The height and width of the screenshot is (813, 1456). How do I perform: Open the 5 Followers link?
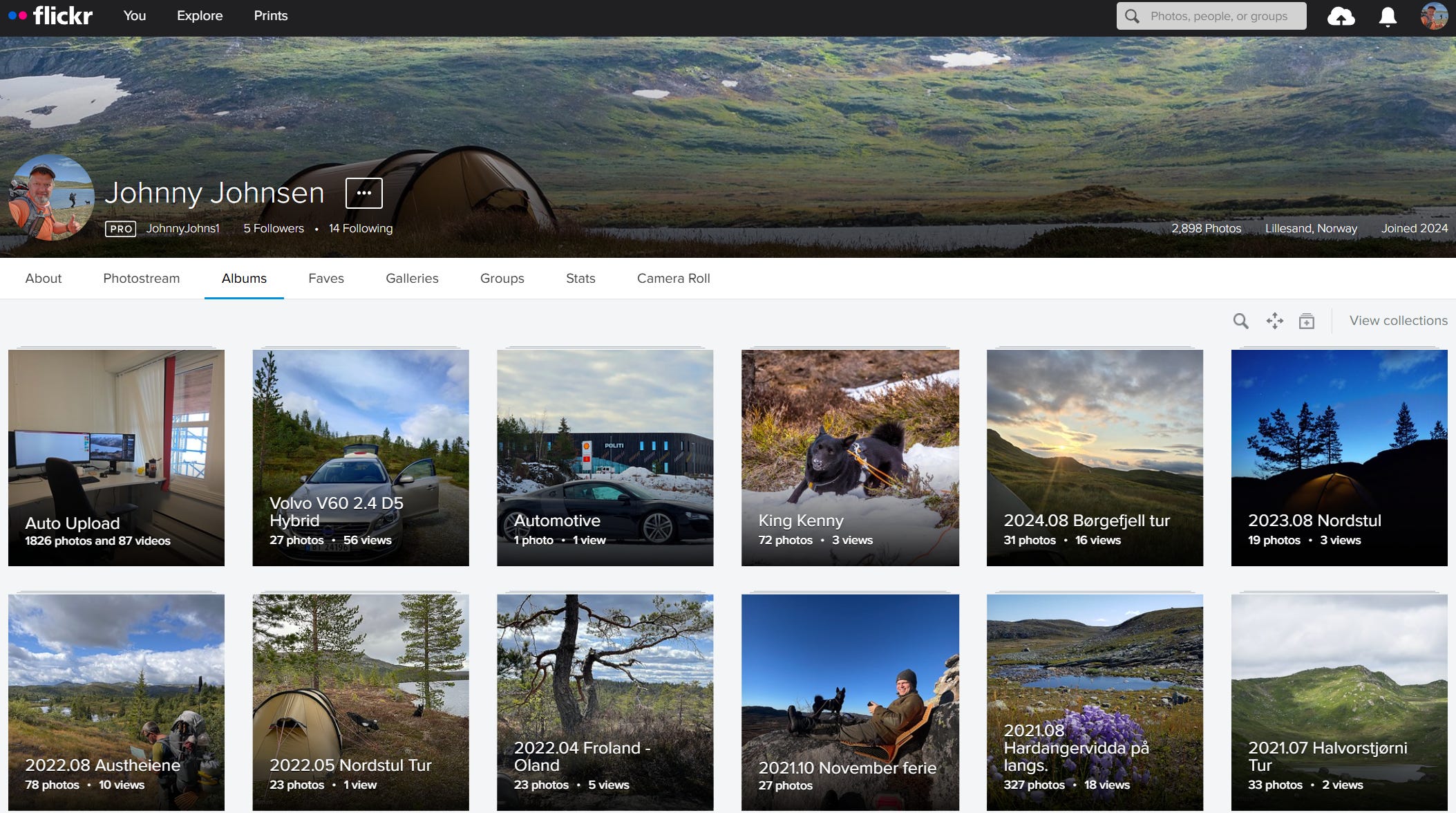point(273,228)
